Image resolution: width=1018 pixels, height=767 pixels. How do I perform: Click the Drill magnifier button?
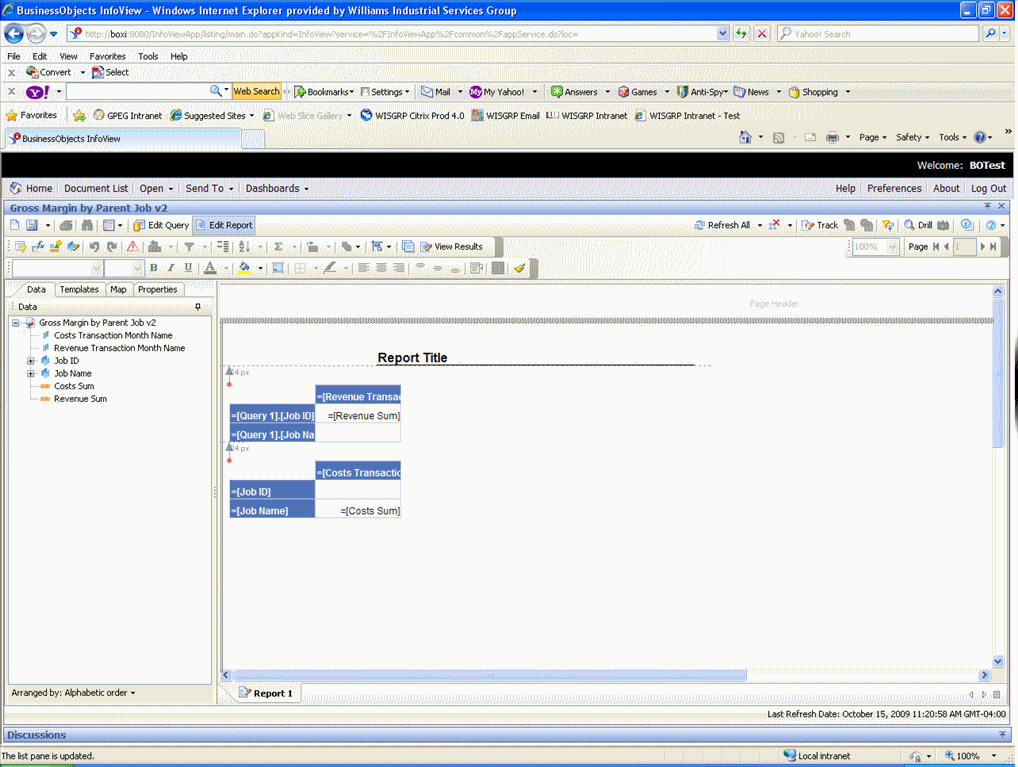918,225
